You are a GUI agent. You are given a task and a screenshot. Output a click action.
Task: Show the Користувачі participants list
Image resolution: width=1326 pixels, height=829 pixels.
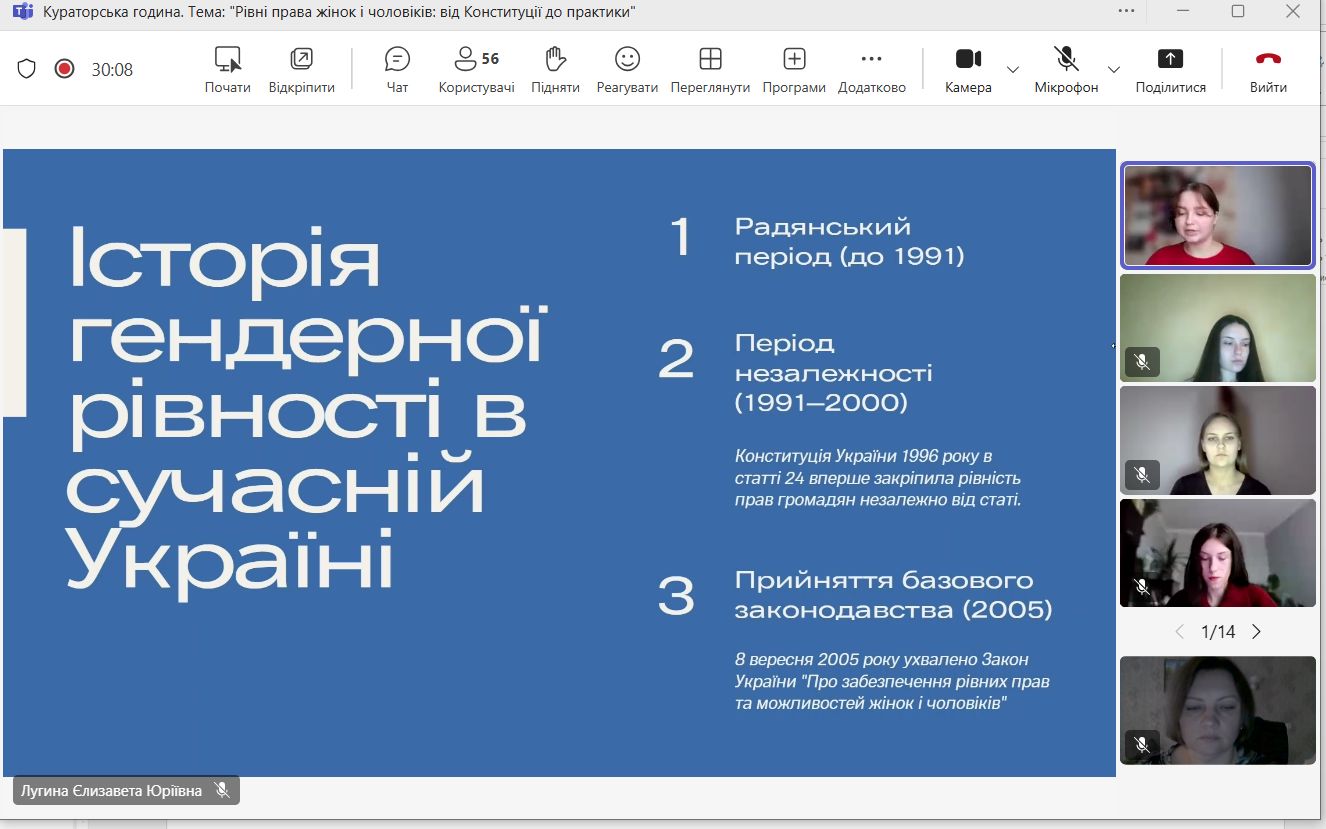click(476, 68)
